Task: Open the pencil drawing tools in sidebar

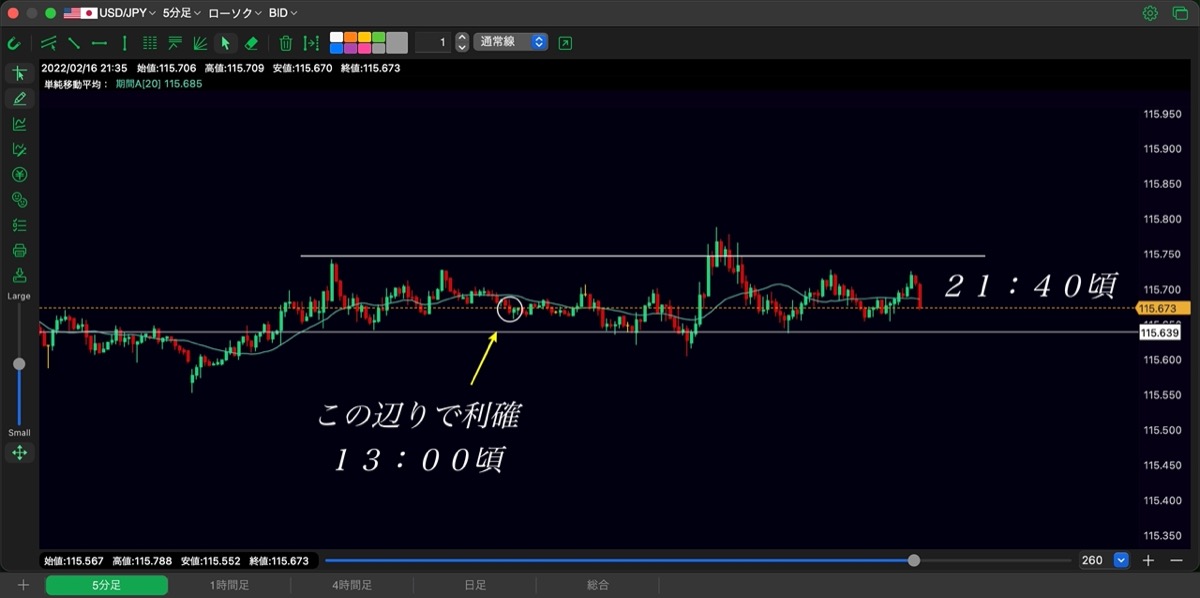Action: coord(19,98)
